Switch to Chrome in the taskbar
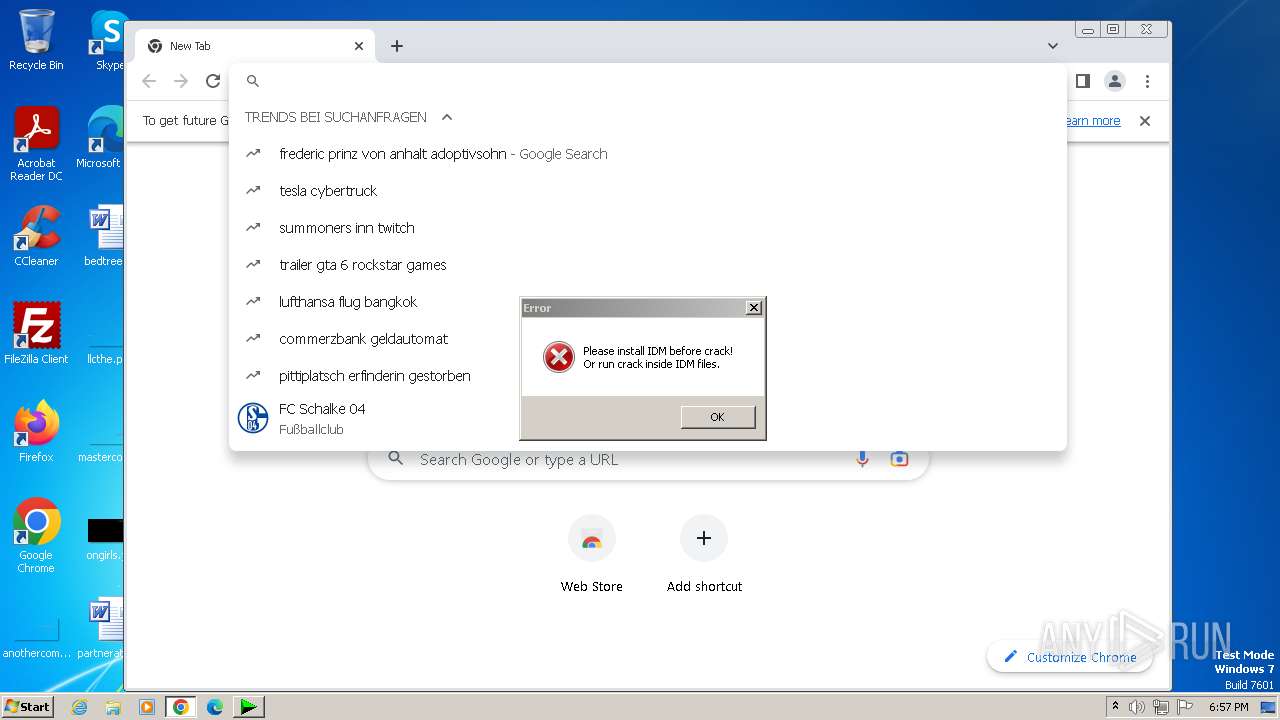This screenshot has width=1280, height=720. pos(181,707)
